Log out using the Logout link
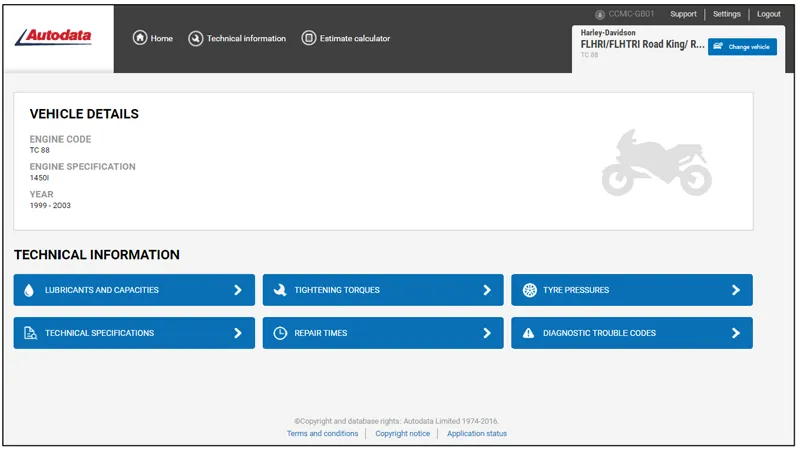This screenshot has width=800, height=452. [x=769, y=14]
